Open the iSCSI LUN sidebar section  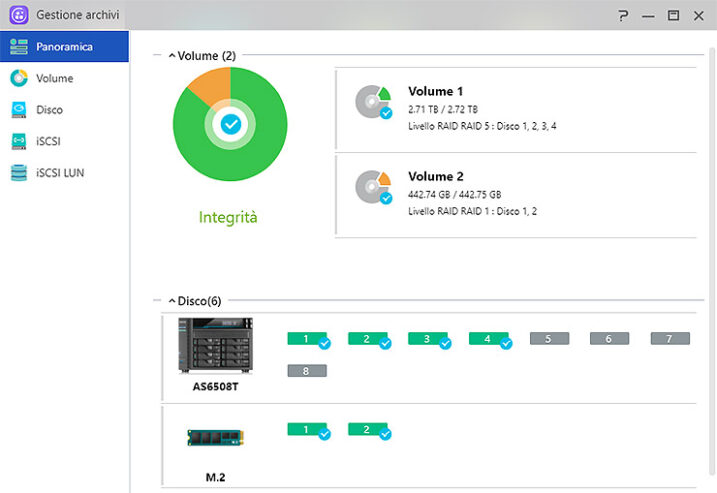pyautogui.click(x=59, y=173)
